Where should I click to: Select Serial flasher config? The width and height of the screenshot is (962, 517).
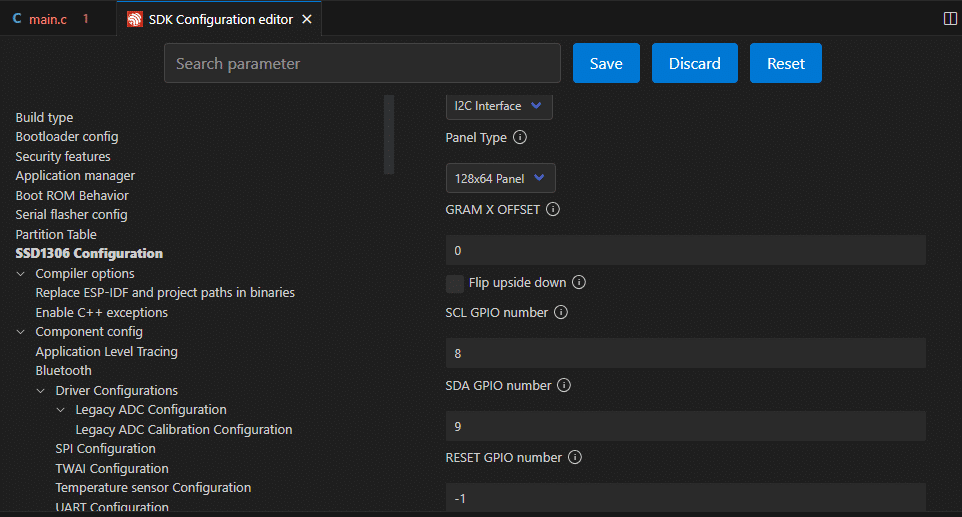point(71,215)
